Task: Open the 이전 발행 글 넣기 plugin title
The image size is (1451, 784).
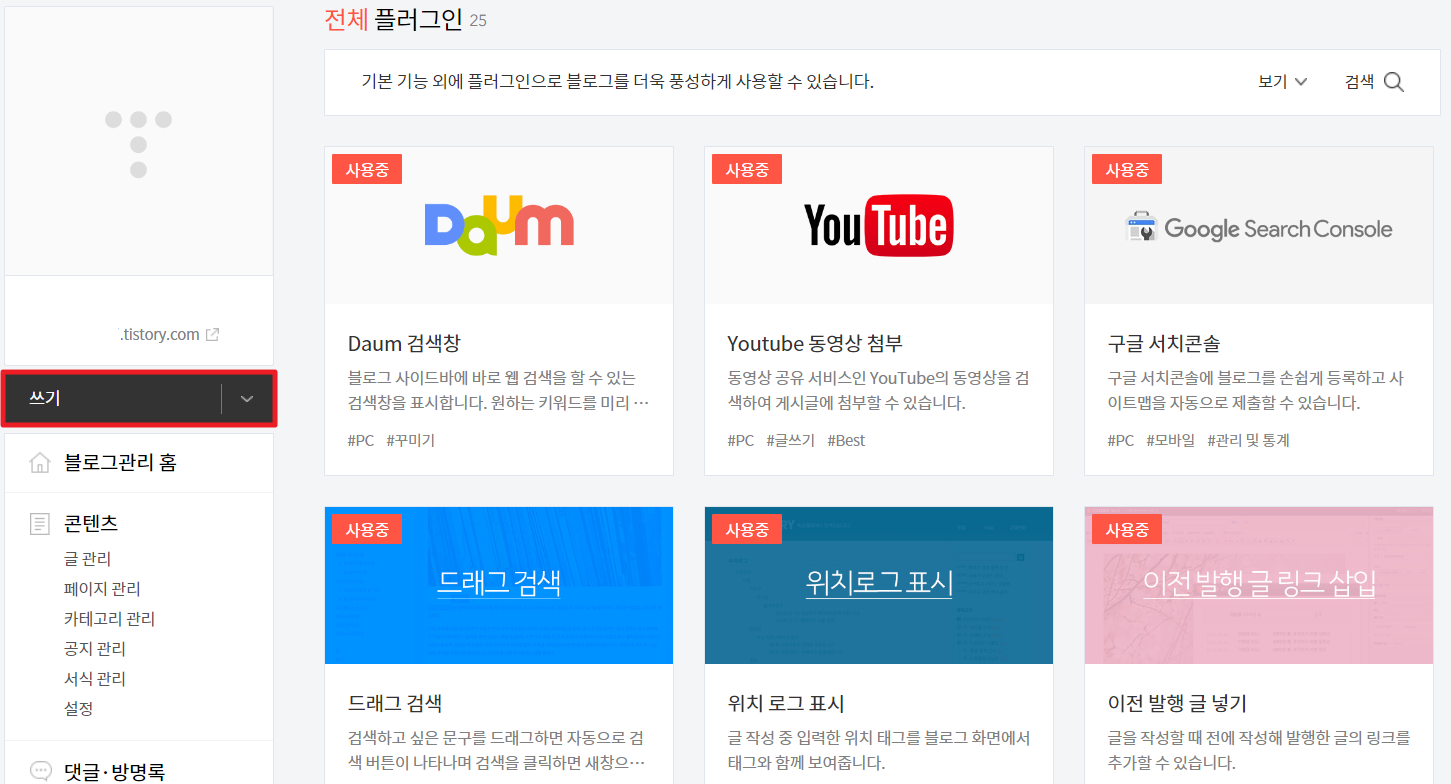Action: coord(1177,703)
